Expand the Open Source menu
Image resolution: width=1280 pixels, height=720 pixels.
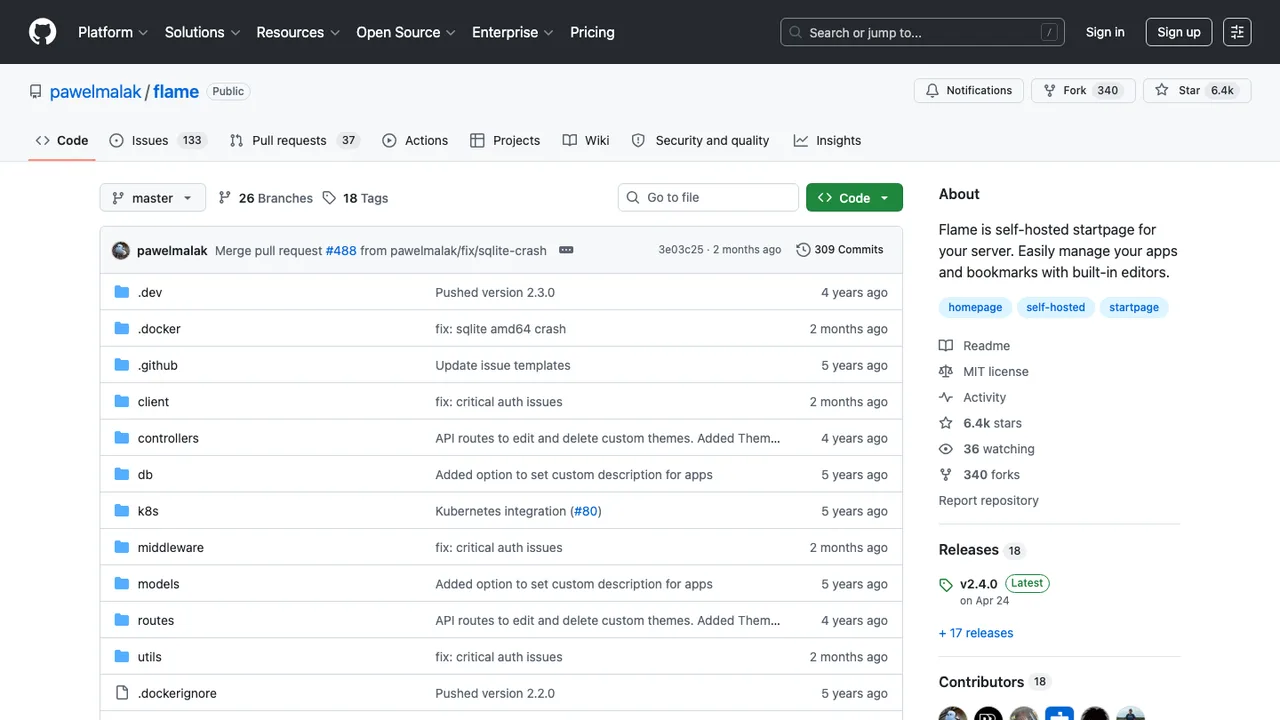tap(406, 32)
